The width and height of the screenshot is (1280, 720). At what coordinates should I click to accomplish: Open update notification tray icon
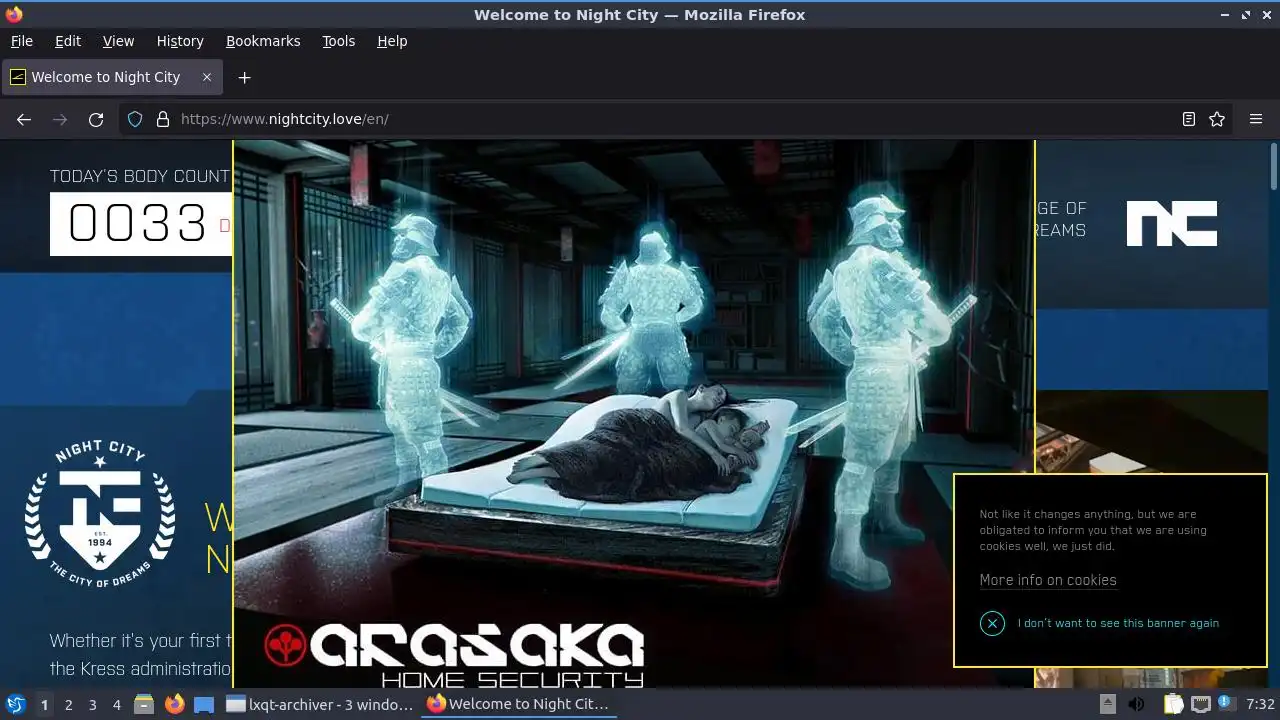[1225, 704]
